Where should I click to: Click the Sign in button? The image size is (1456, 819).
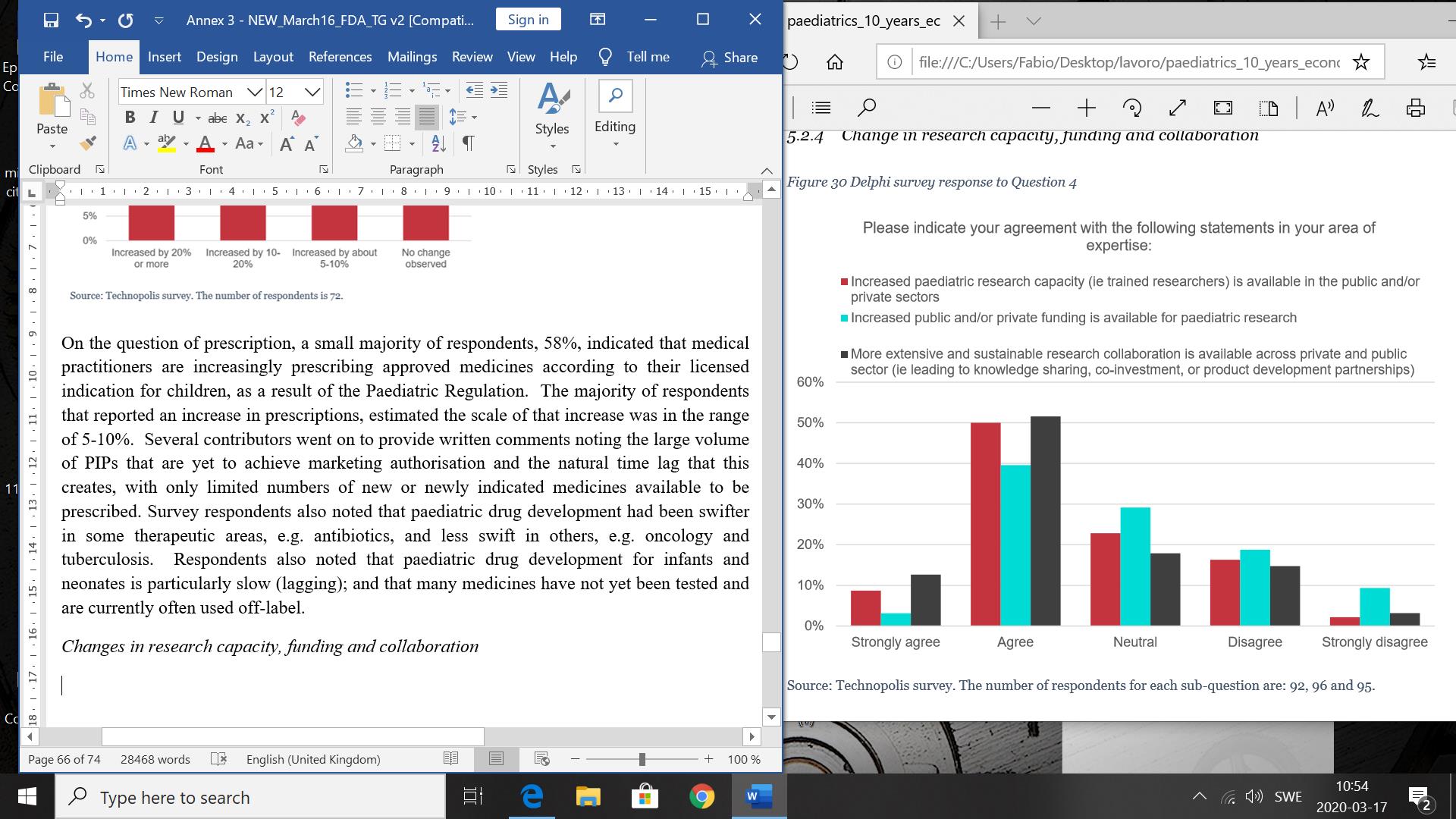528,20
